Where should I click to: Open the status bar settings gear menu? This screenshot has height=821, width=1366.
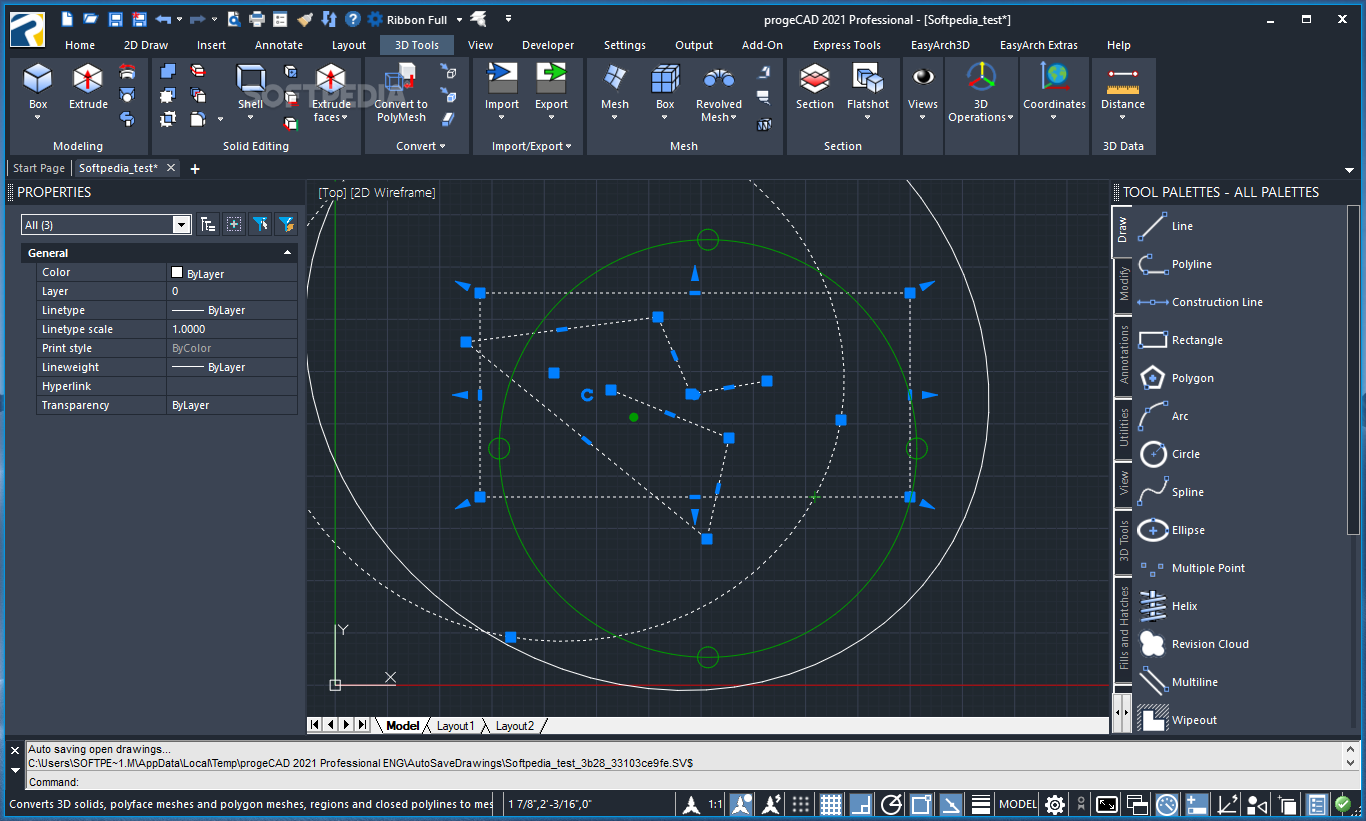(x=1055, y=804)
